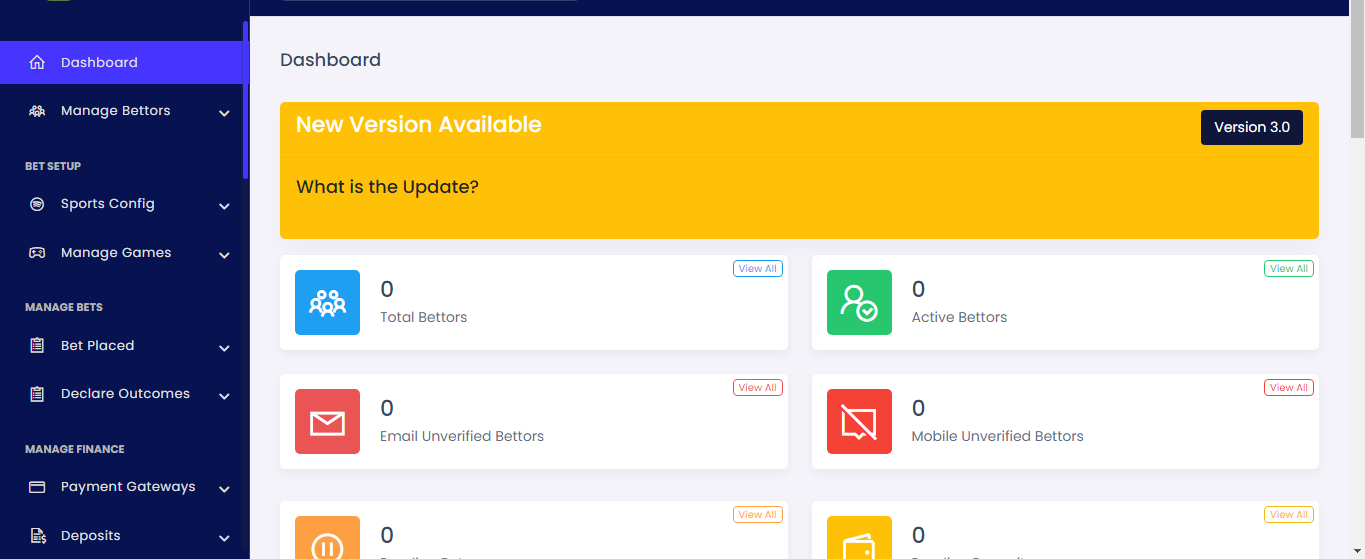1365x559 pixels.
Task: Open the Sports Config menu item
Action: coord(108,204)
